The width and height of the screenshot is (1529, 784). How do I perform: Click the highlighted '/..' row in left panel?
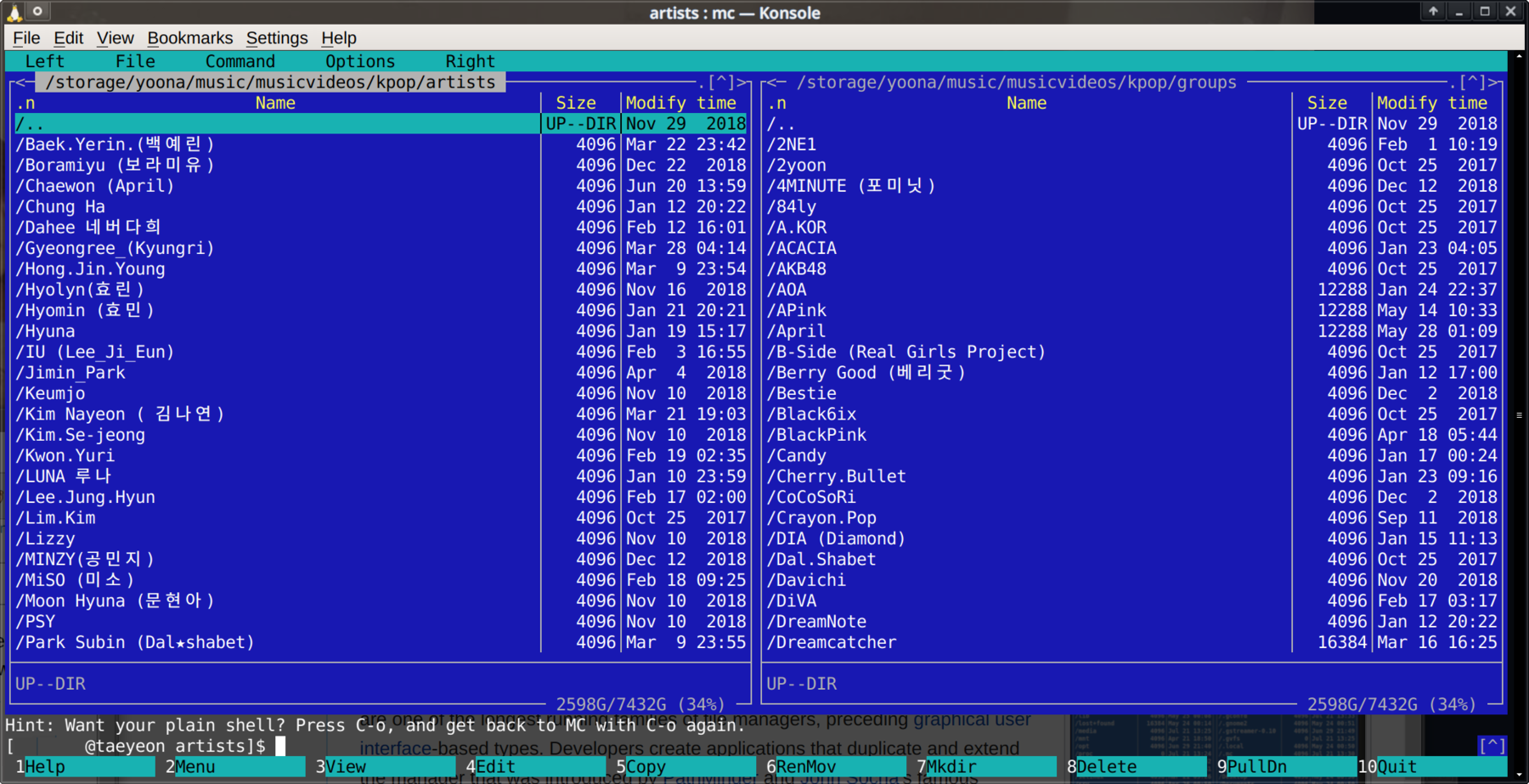pyautogui.click(x=380, y=124)
